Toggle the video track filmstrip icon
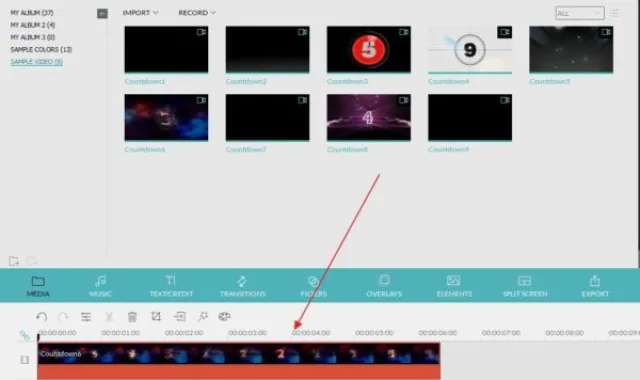 (x=24, y=360)
